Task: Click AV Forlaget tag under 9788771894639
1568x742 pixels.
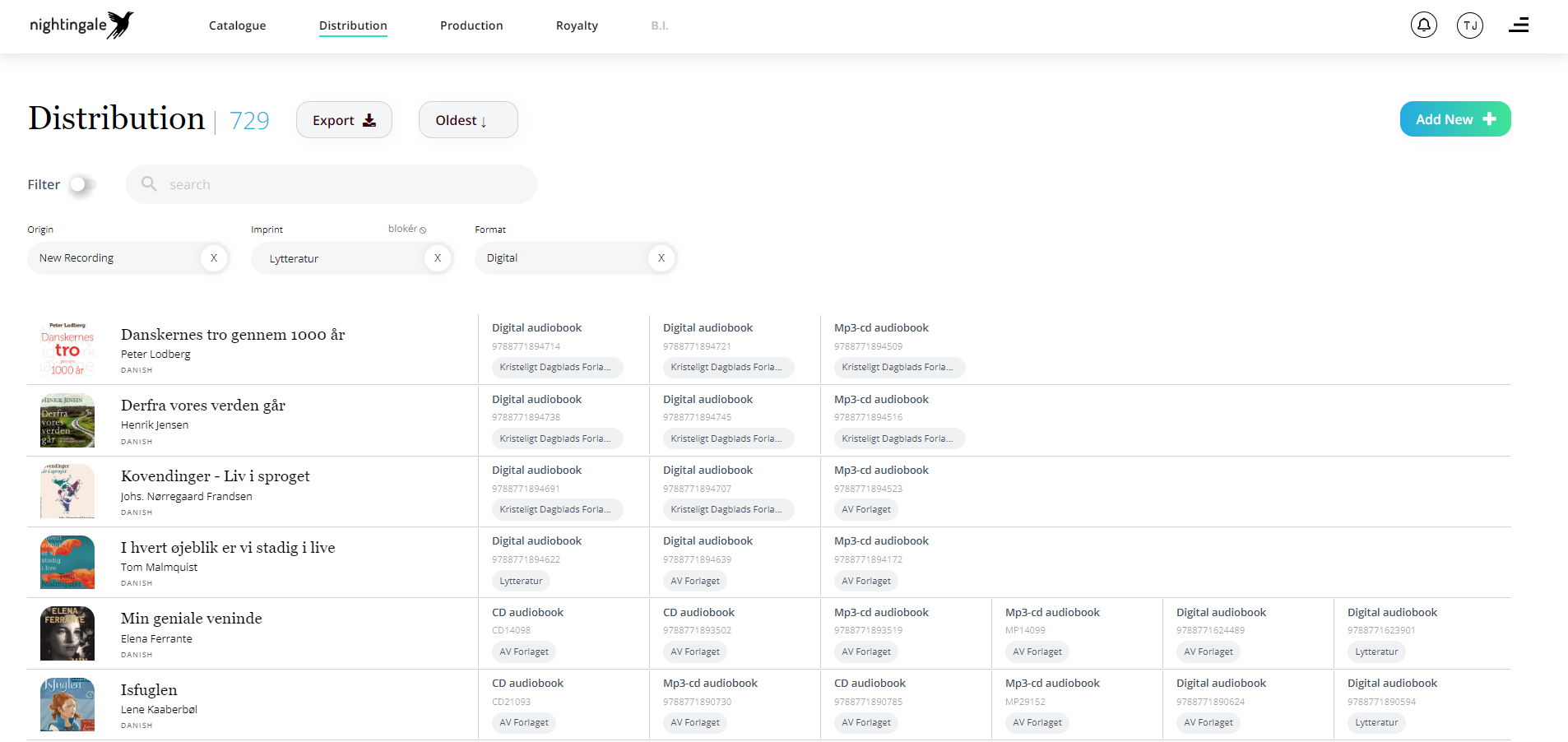Action: click(695, 581)
